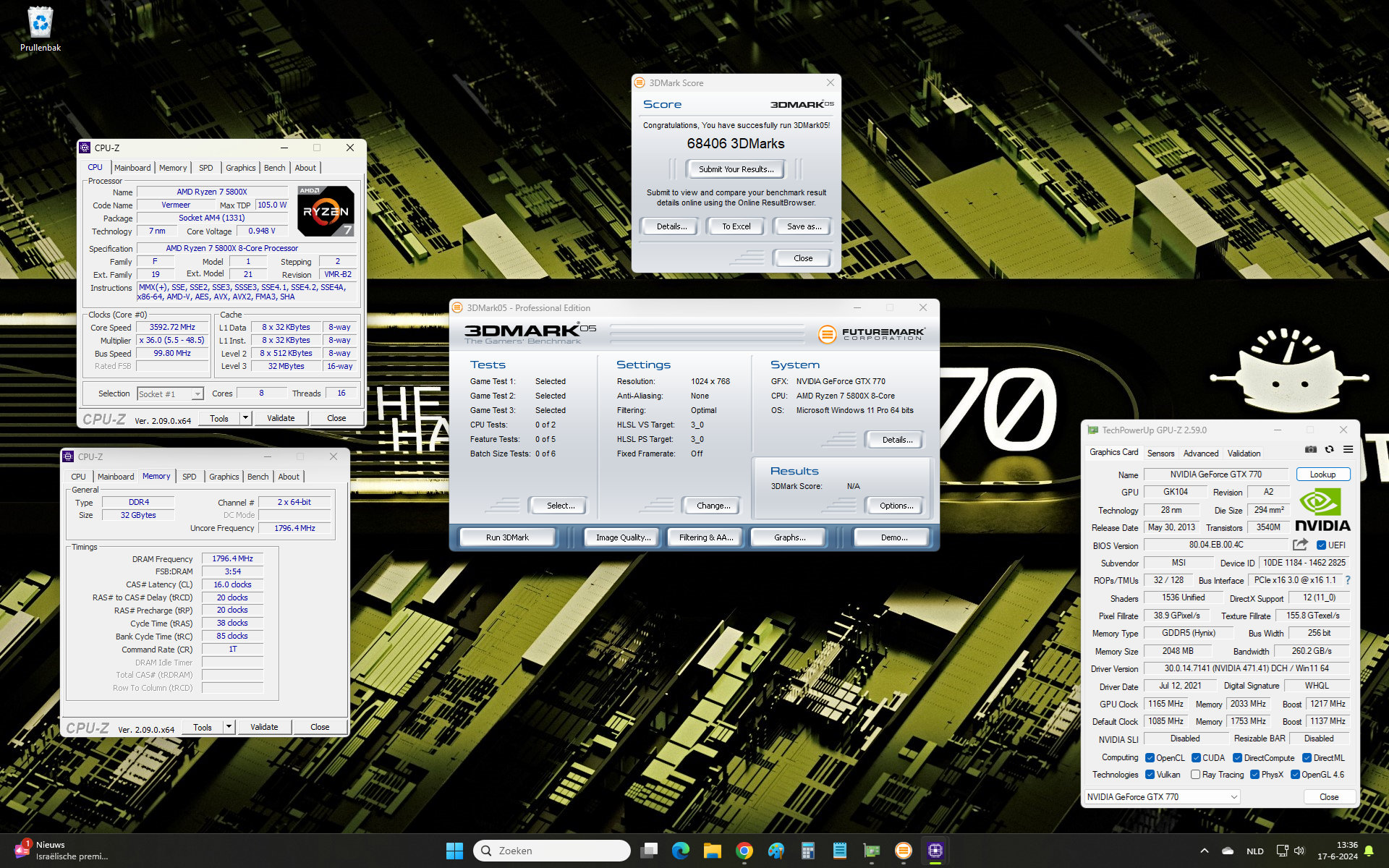Show hidden system tray icons

click(1204, 851)
